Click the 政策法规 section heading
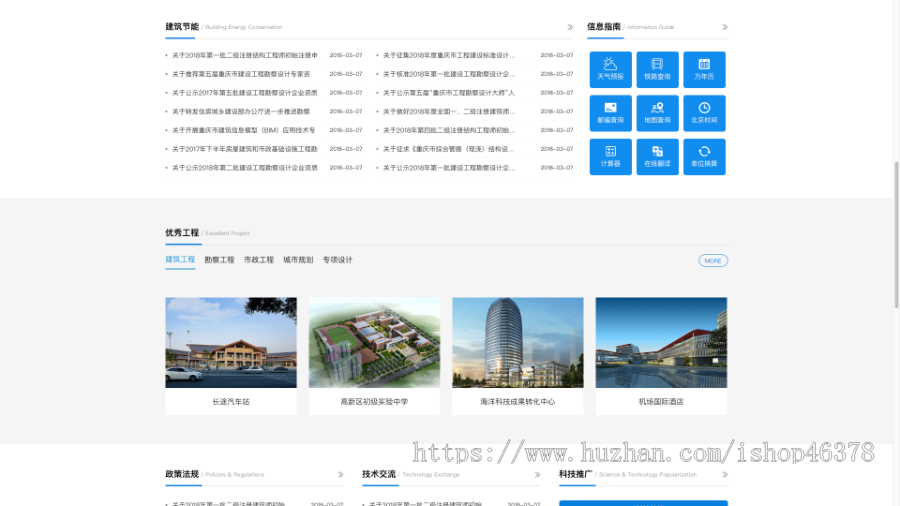 [182, 474]
